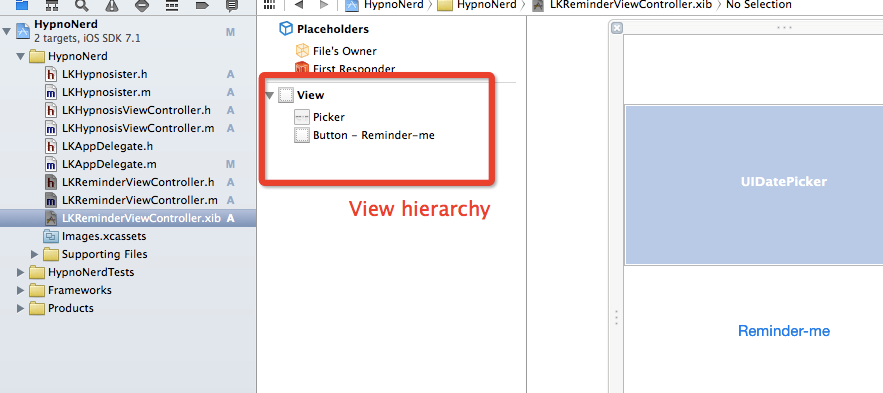Screen dimensions: 883x393
Task: Open the Debug navigator
Action: click(x=172, y=5)
